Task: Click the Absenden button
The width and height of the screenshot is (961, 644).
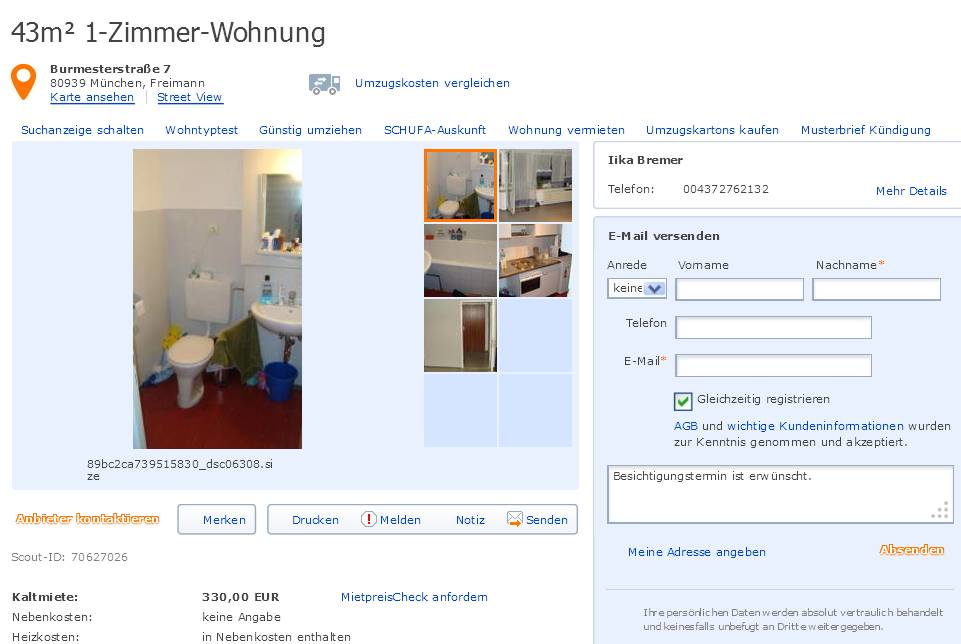Action: coord(911,550)
